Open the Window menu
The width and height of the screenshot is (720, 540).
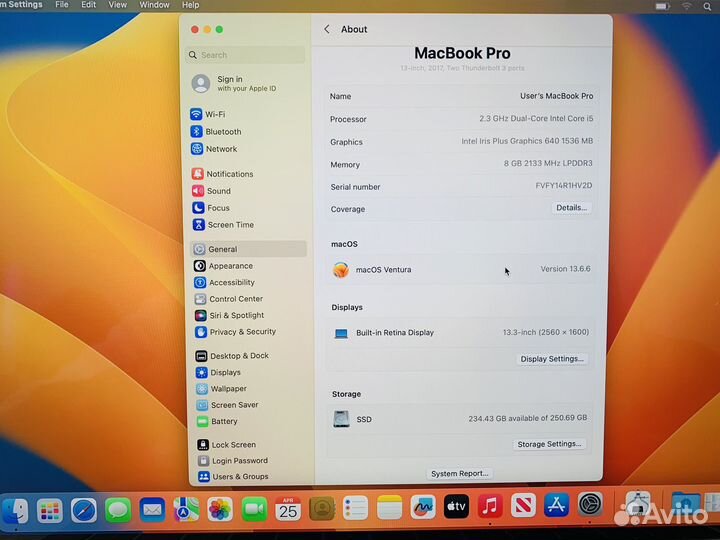[x=154, y=5]
